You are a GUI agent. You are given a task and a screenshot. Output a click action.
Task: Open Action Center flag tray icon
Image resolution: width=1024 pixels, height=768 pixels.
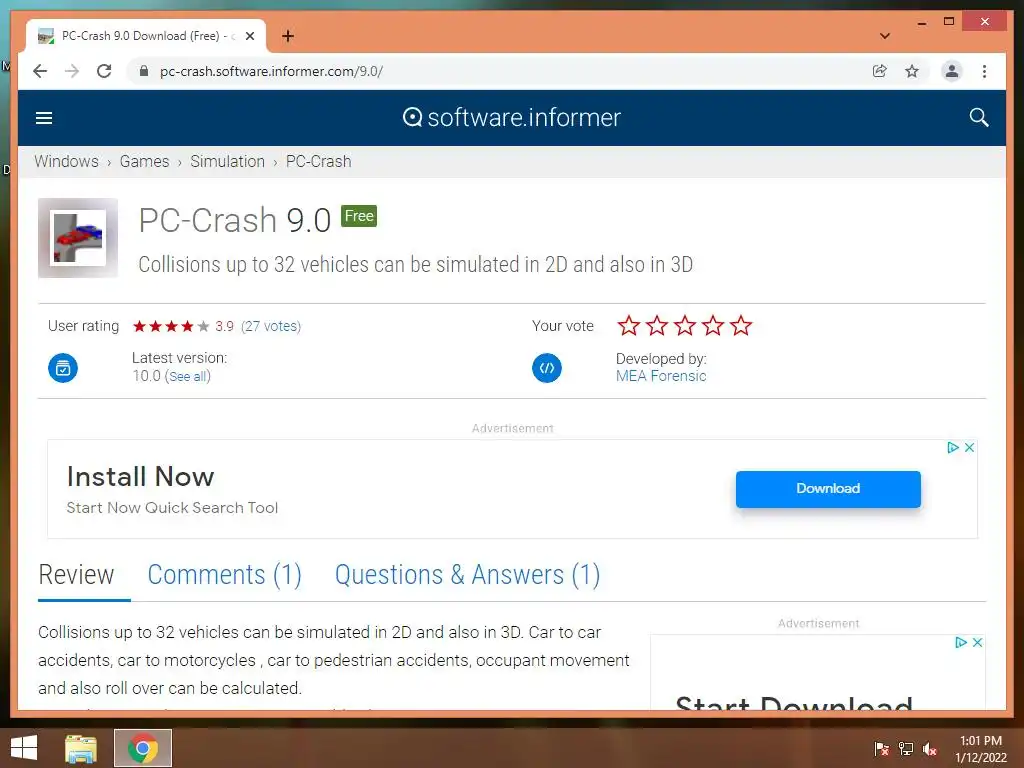pos(882,748)
